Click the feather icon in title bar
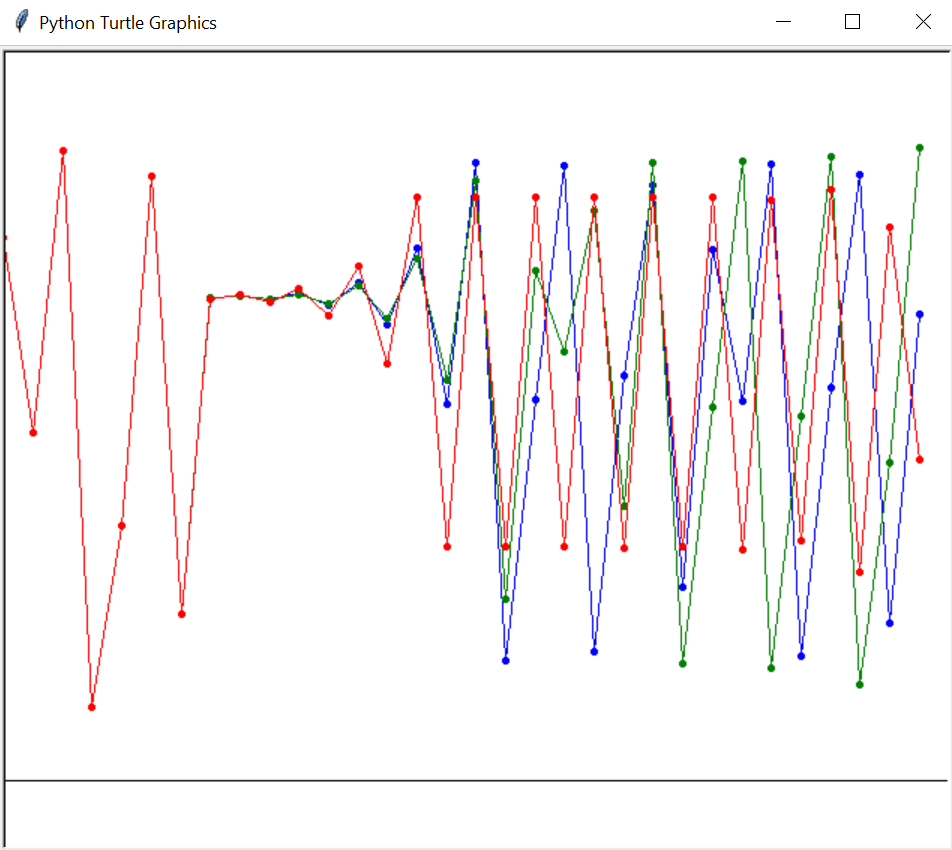This screenshot has height=850, width=952. coord(21,22)
